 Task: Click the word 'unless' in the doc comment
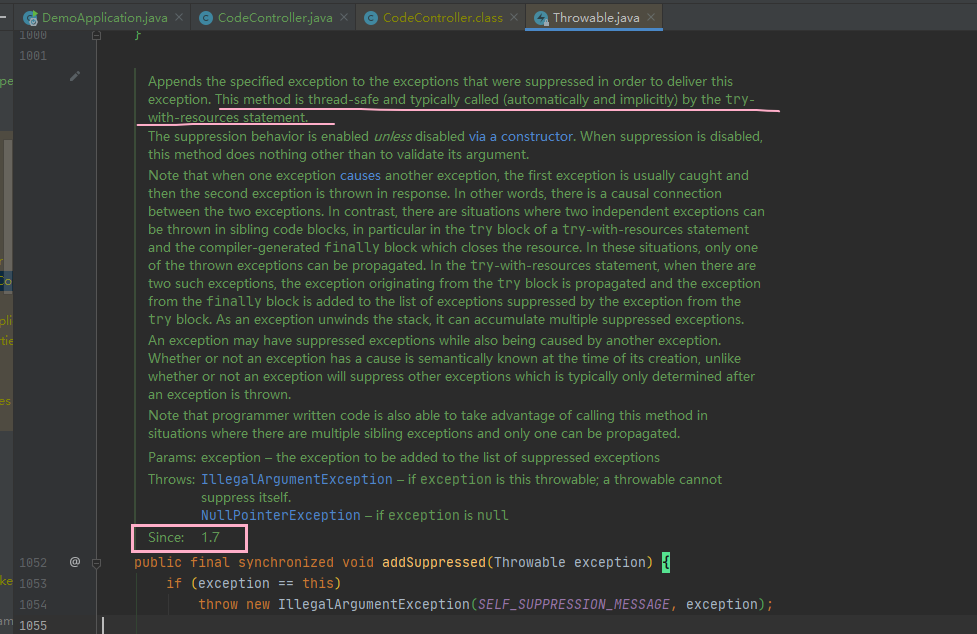click(393, 136)
